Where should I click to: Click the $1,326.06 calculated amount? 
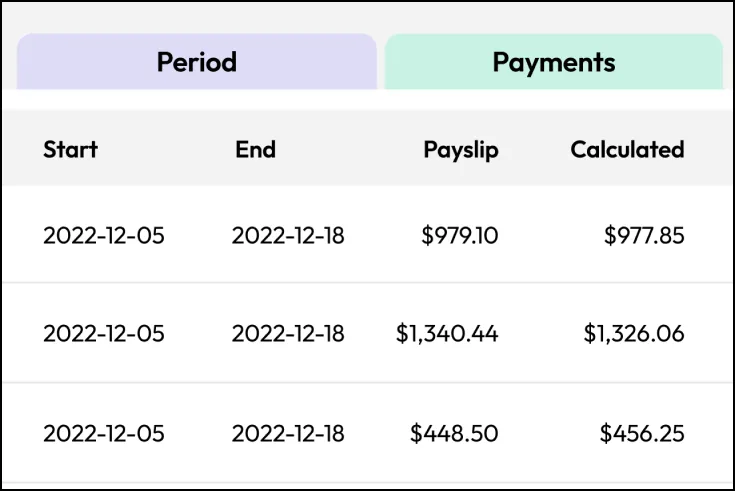[x=634, y=334]
